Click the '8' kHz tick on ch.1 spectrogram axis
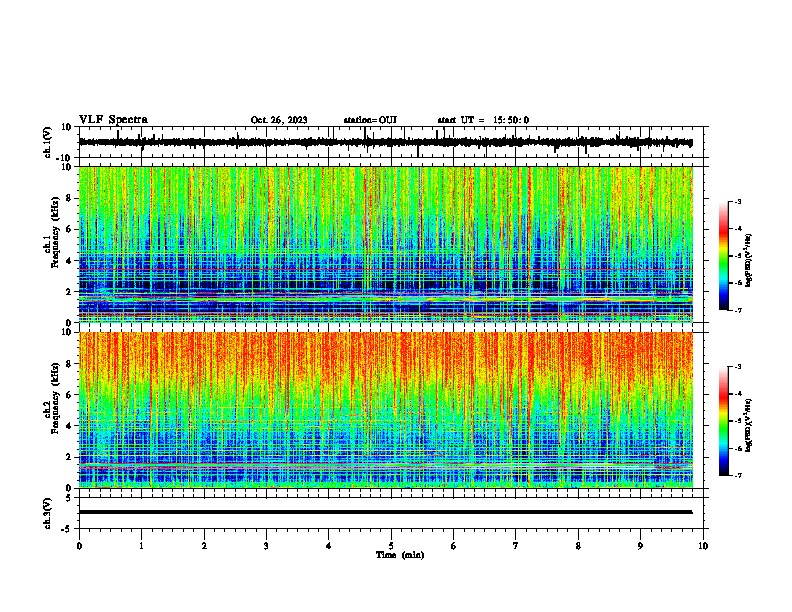The image size is (792, 612). [x=70, y=198]
